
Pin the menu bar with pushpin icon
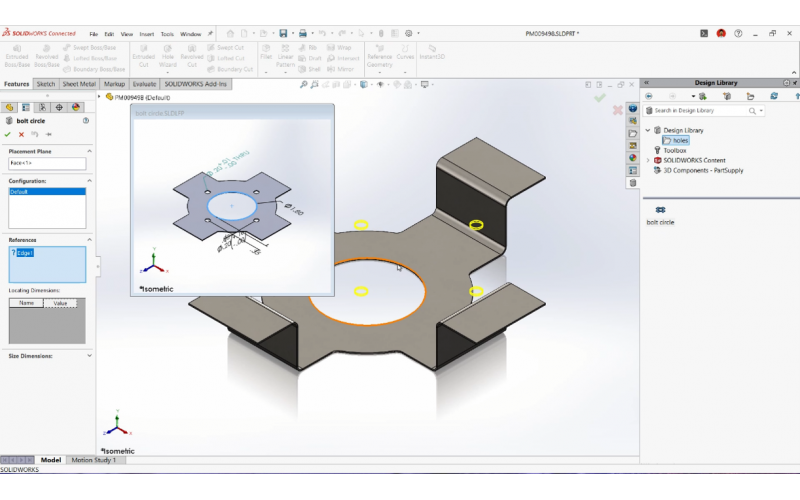pos(210,34)
